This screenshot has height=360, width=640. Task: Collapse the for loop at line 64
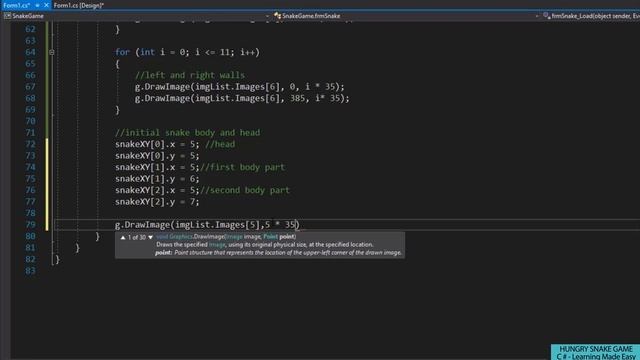pos(51,52)
